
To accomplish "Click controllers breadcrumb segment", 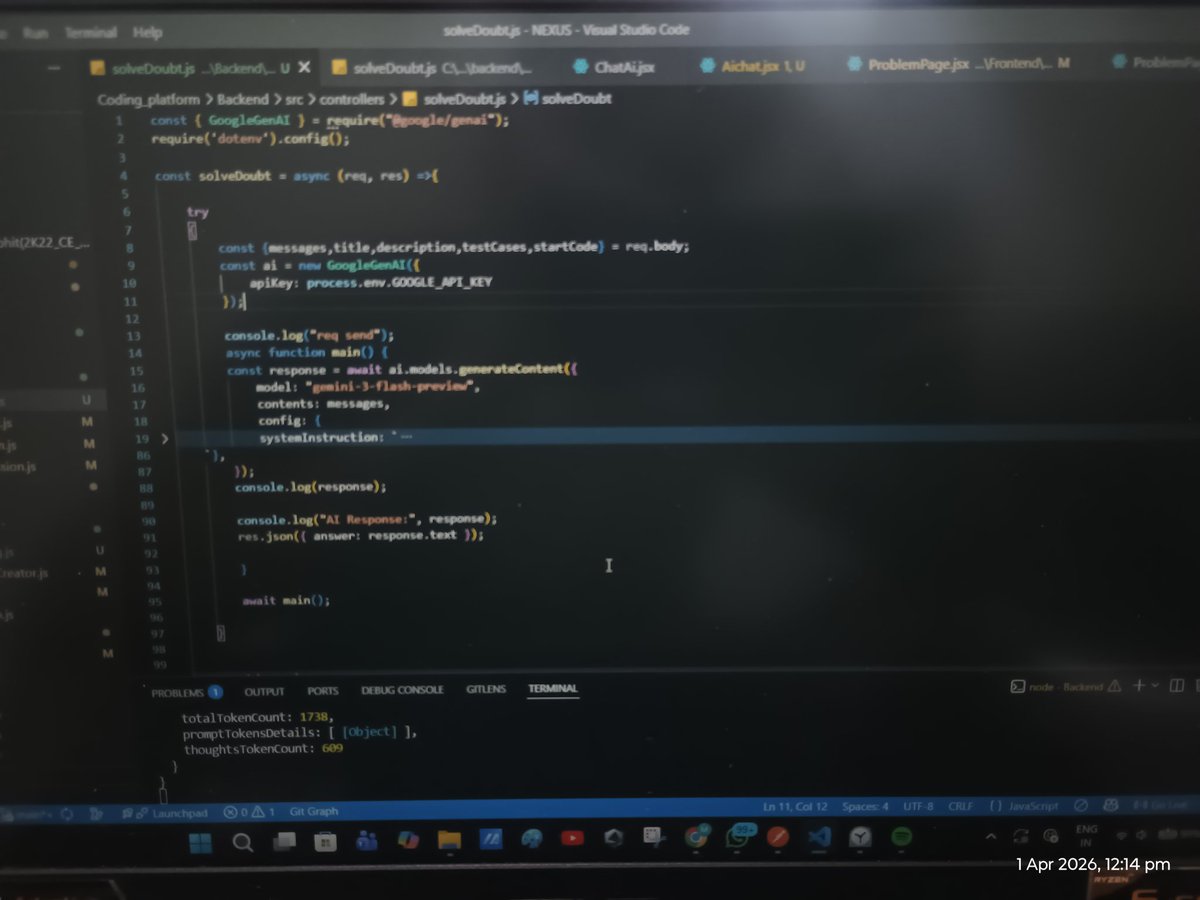I will (351, 99).
